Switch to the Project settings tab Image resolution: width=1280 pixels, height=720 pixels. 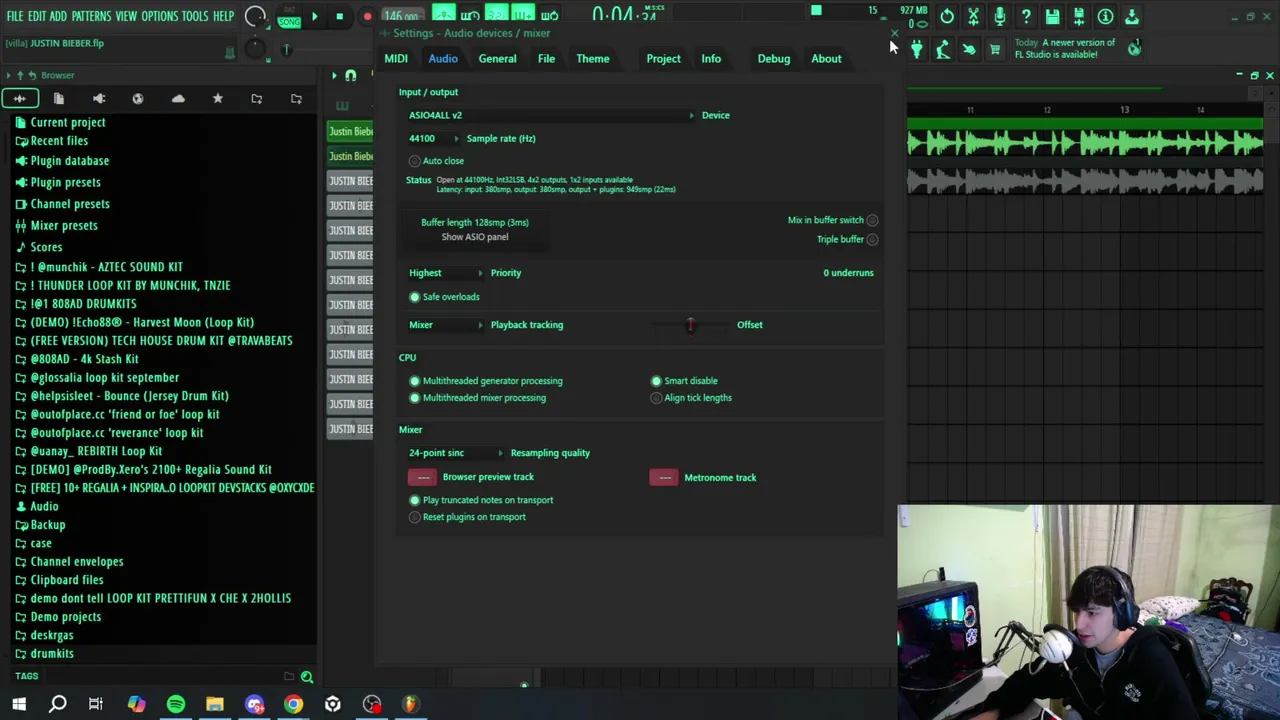point(663,58)
